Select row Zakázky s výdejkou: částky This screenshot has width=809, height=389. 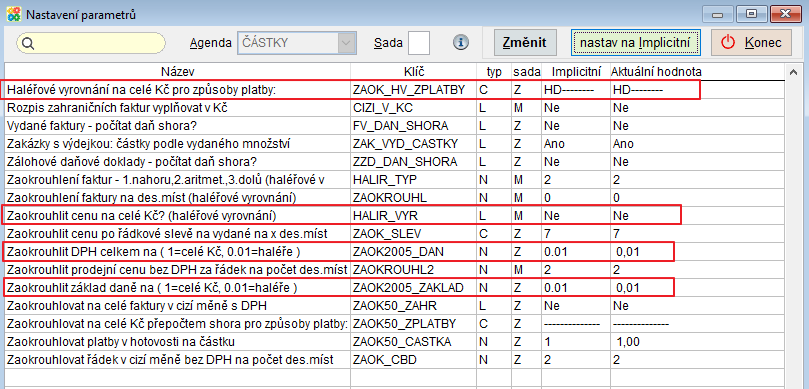tap(394, 144)
